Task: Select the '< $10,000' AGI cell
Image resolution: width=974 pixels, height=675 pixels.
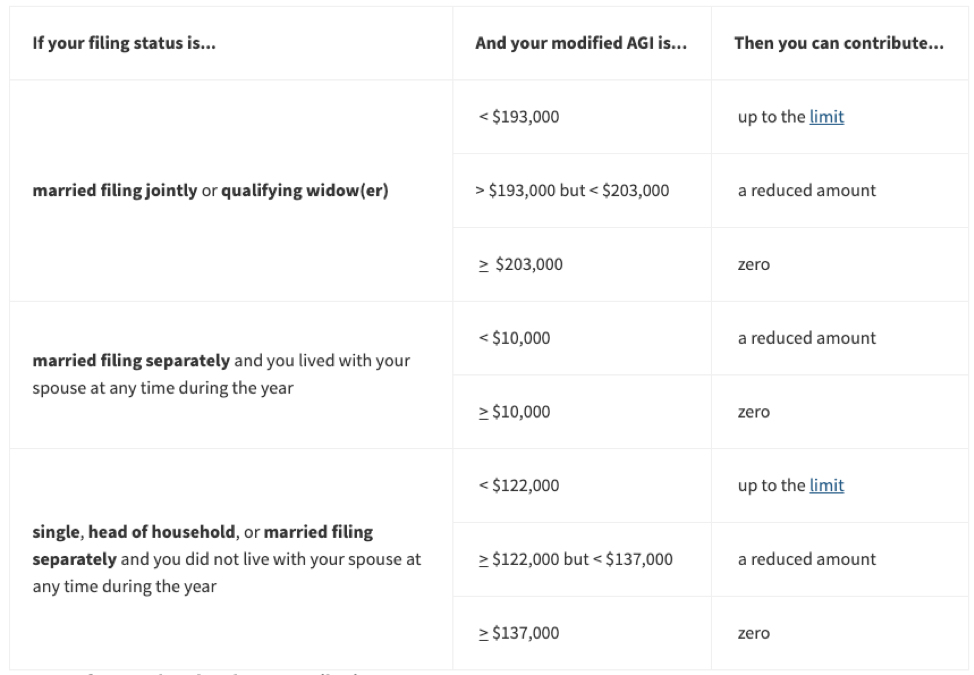Action: (582, 338)
